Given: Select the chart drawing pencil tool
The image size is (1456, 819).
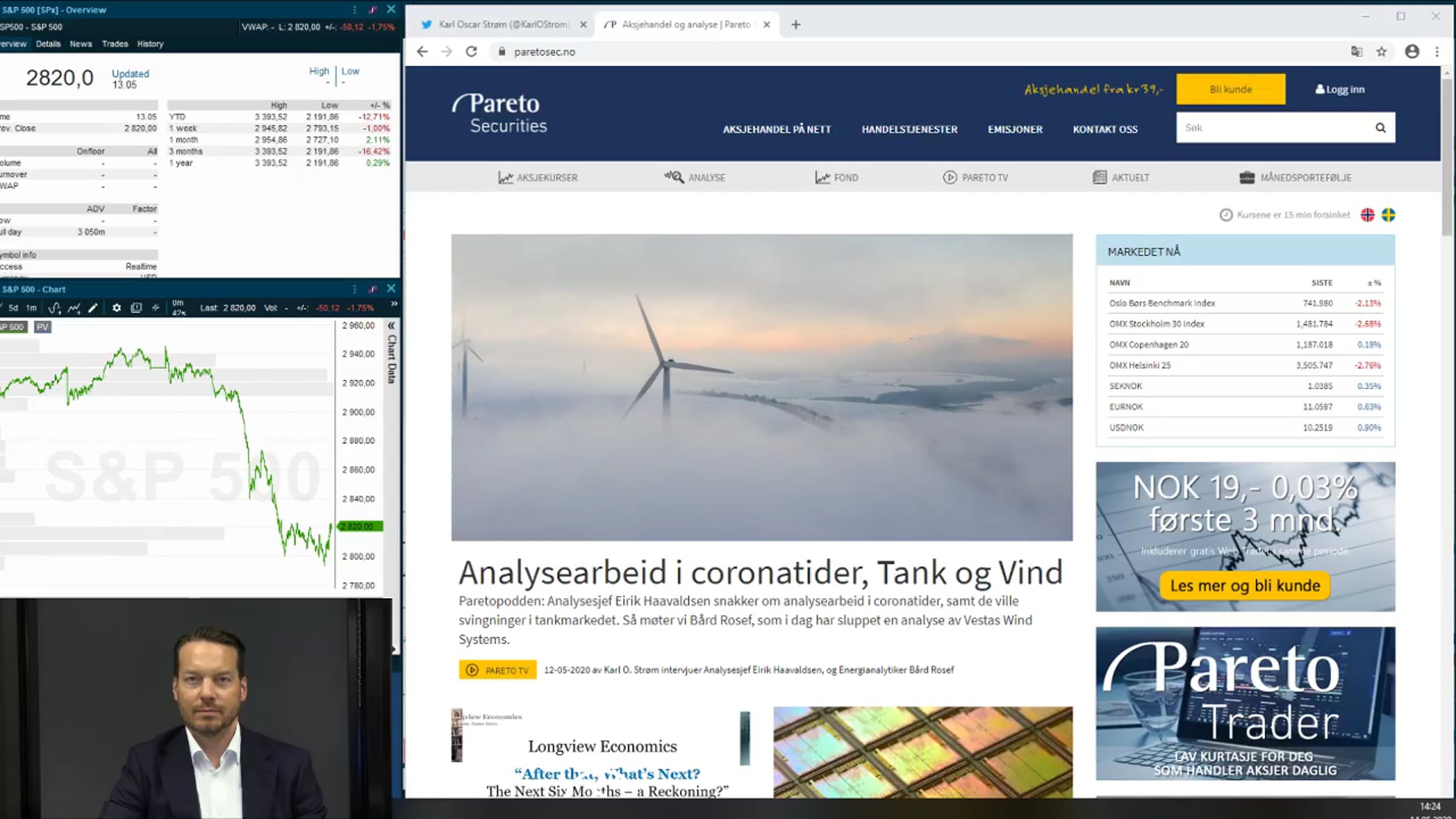Looking at the screenshot, I should [x=93, y=308].
